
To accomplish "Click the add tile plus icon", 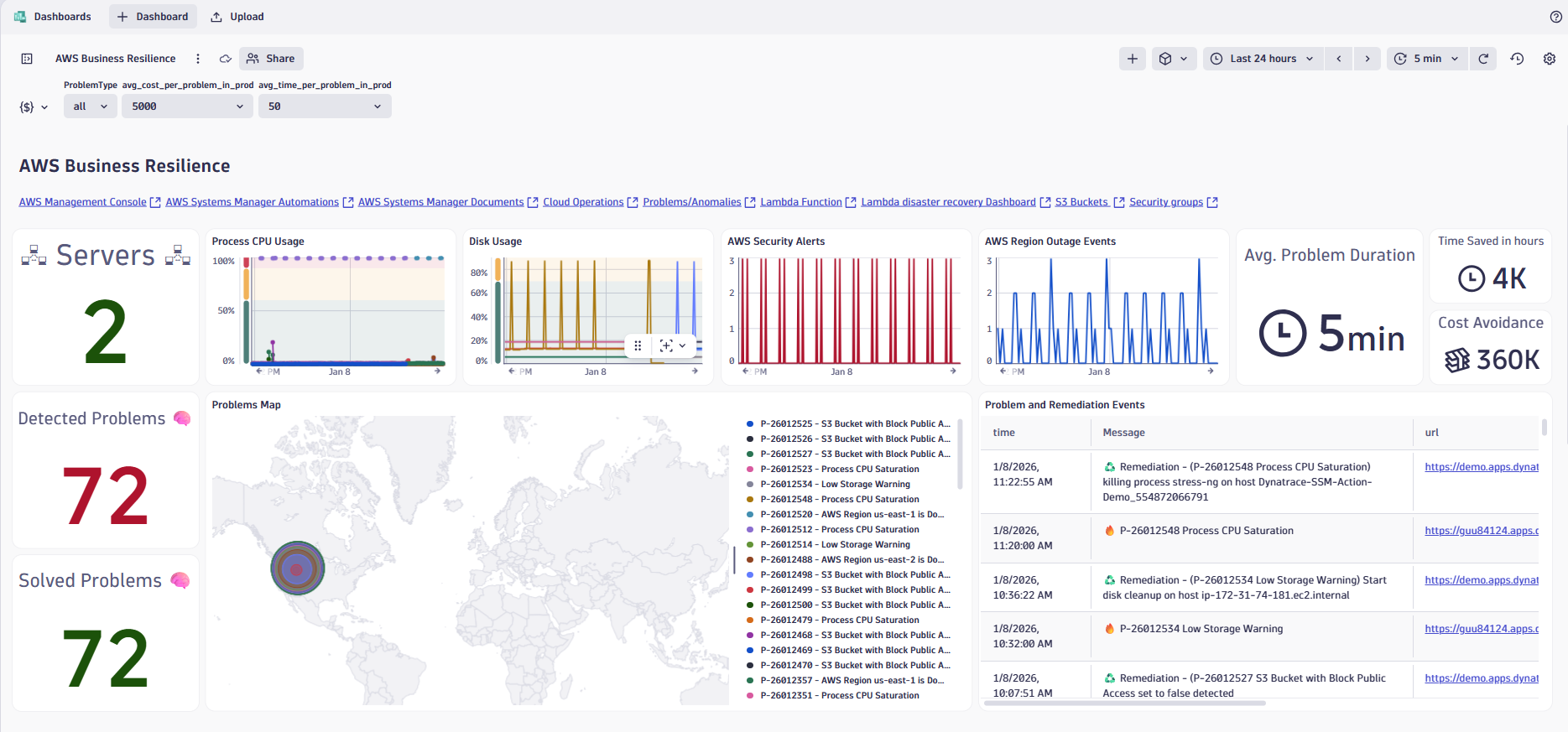I will (1133, 59).
